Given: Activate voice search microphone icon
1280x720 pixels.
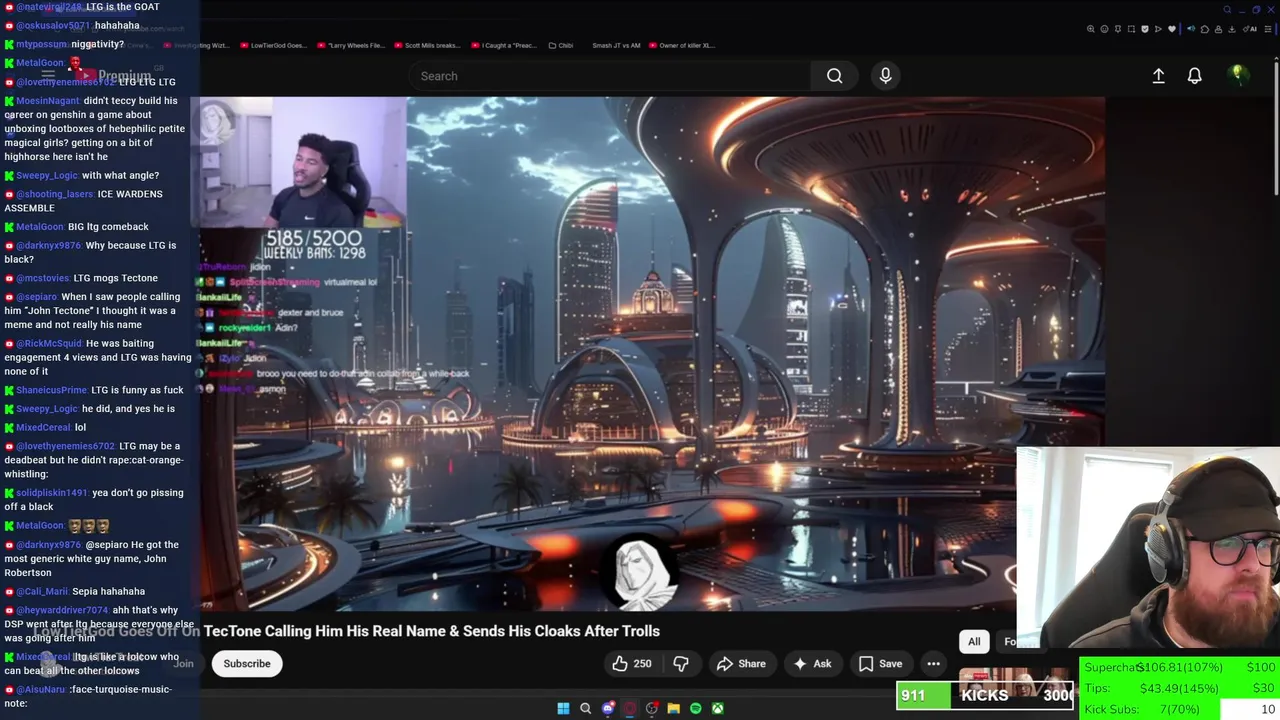Looking at the screenshot, I should (885, 76).
